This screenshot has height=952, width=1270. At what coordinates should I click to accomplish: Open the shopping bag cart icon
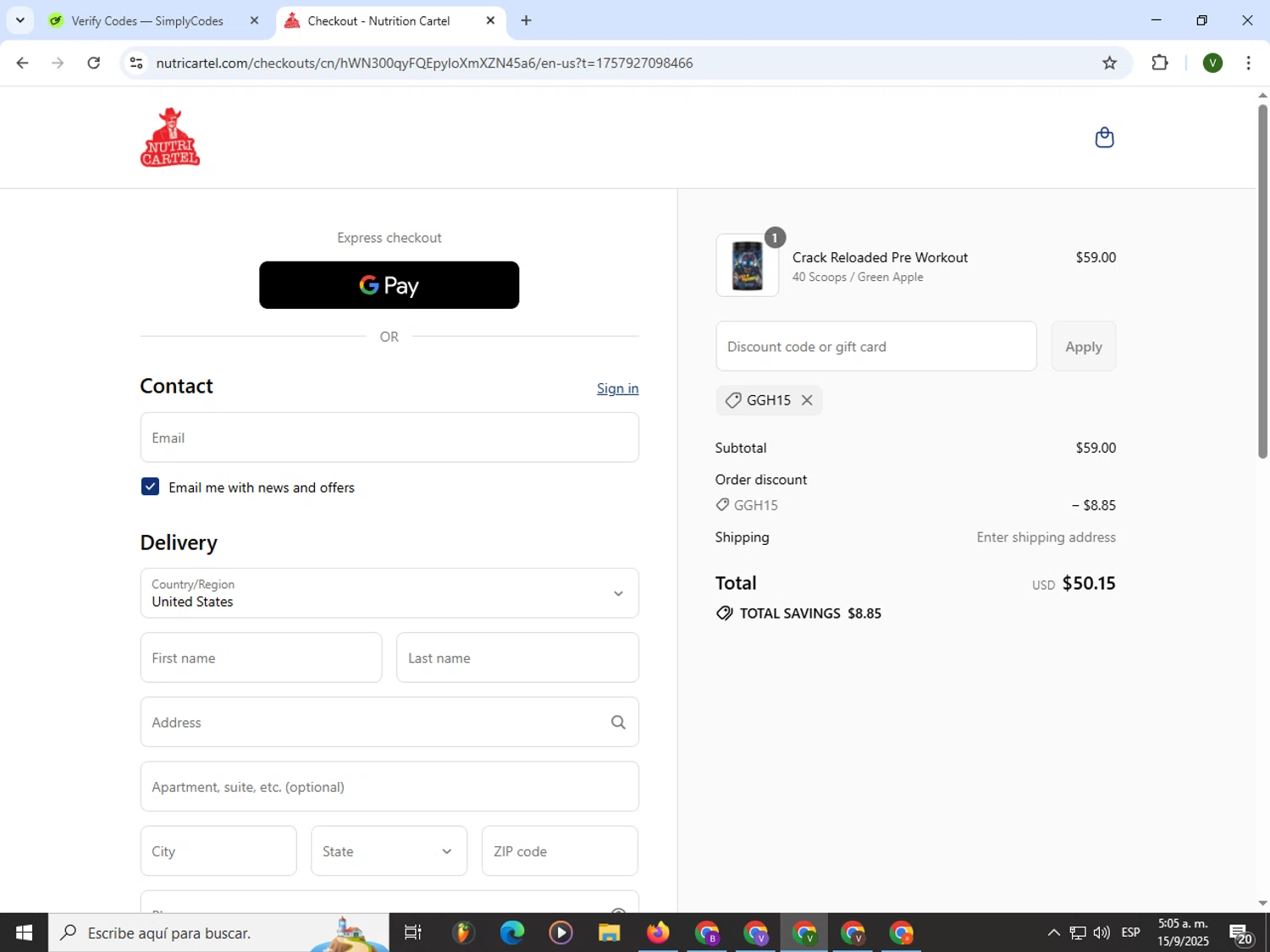[1104, 137]
